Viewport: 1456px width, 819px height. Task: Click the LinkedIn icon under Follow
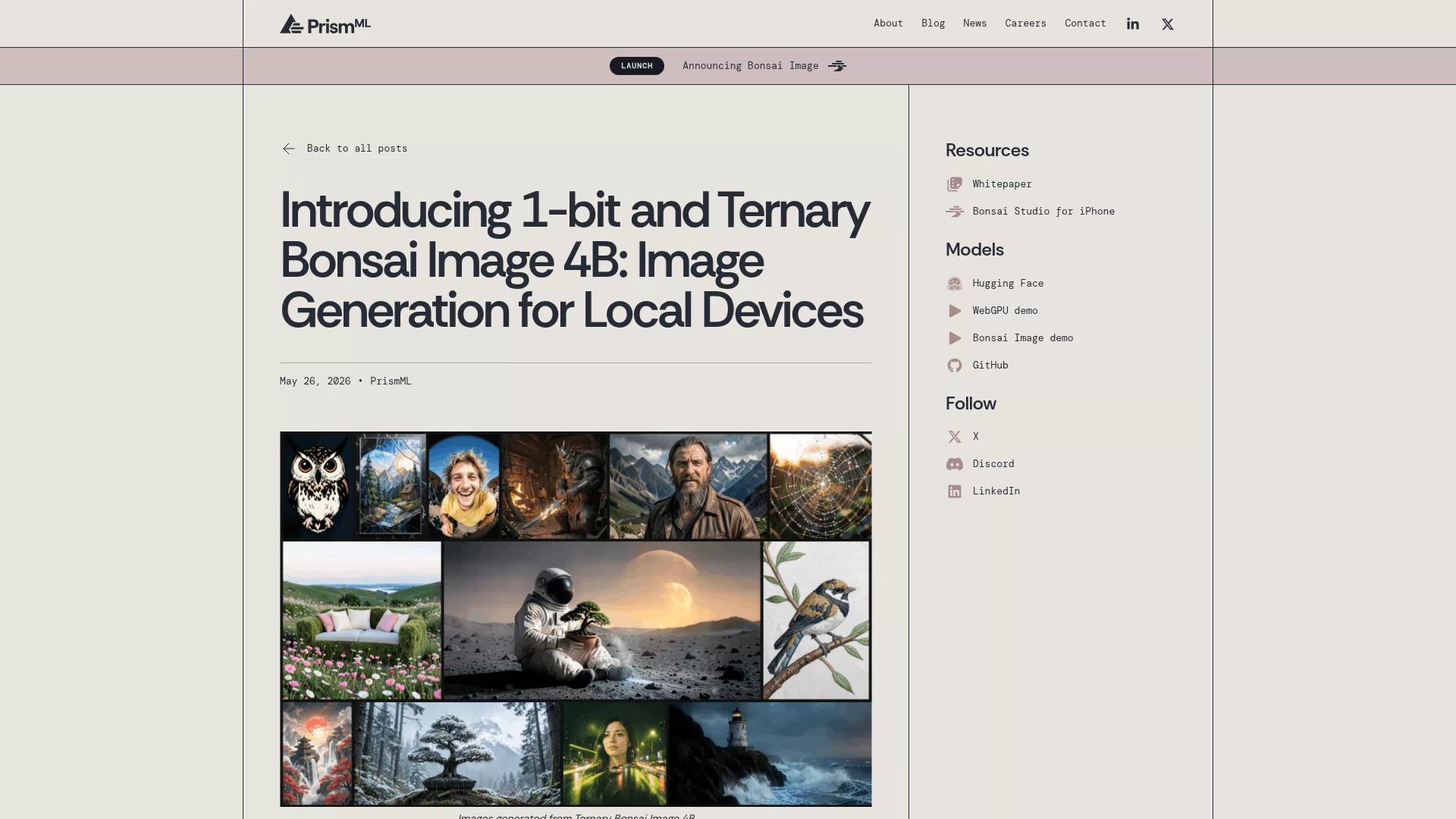pyautogui.click(x=955, y=491)
